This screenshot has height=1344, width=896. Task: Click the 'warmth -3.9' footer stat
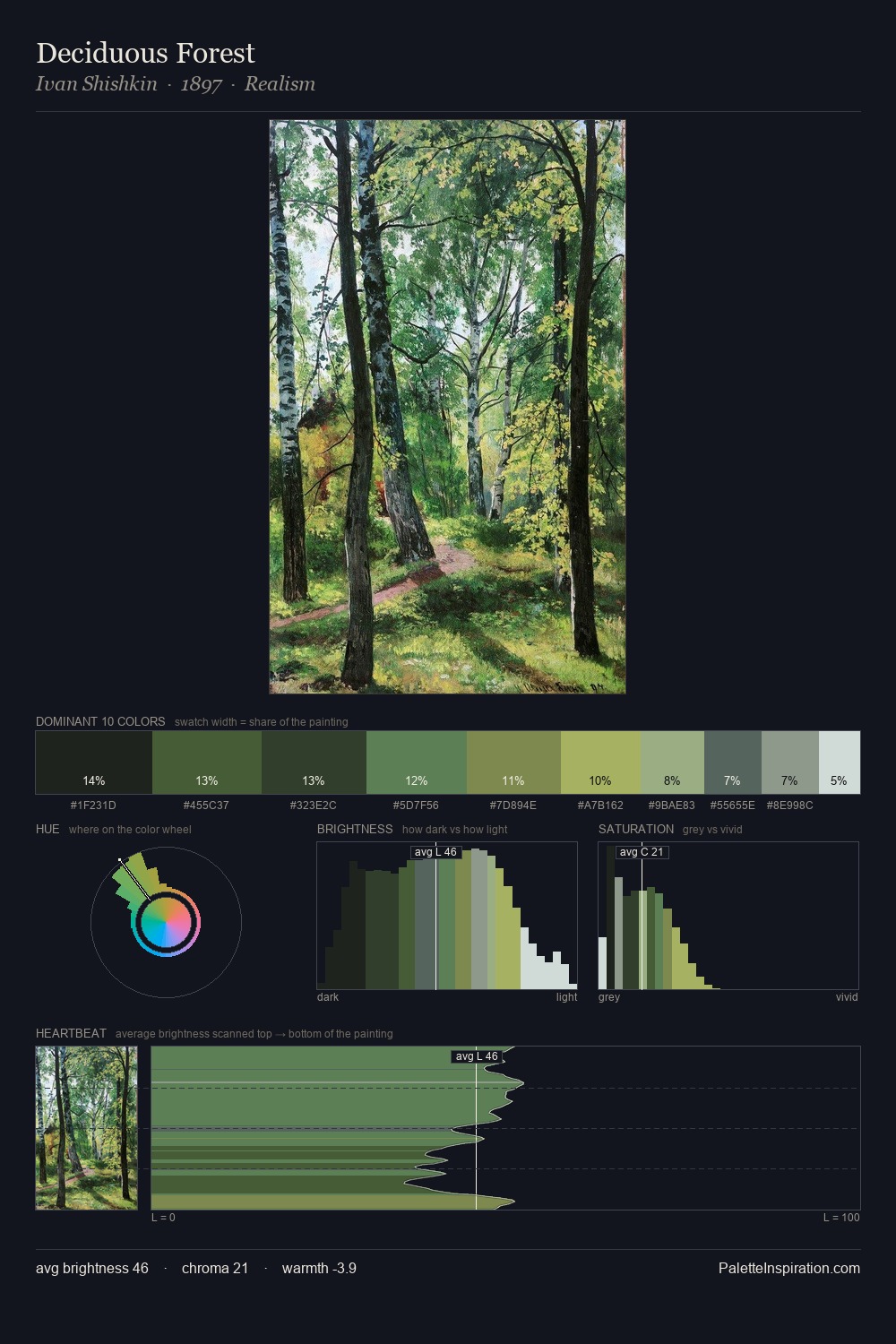coord(319,1268)
